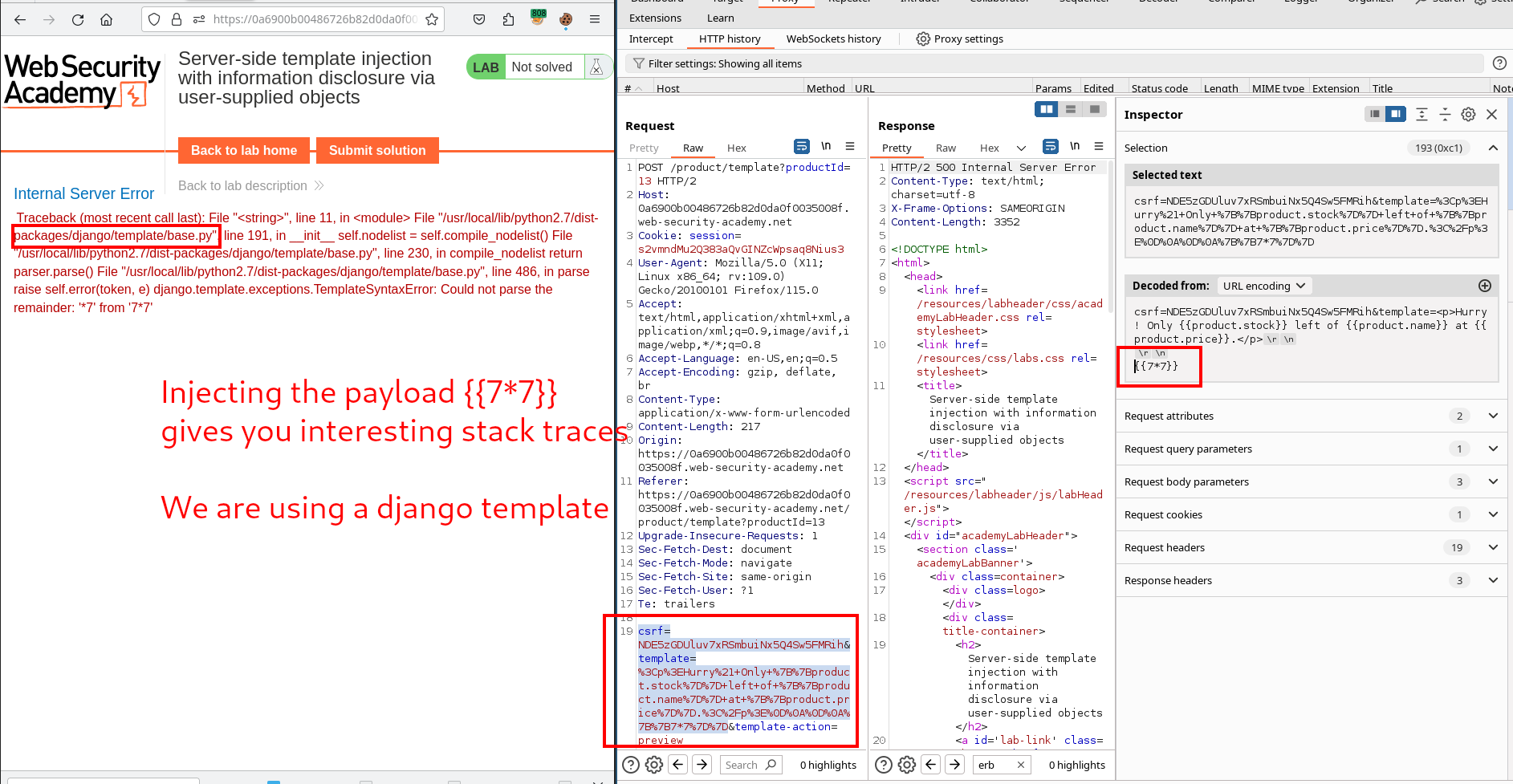This screenshot has height=784, width=1513.
Task: Go to next Response search match
Action: pyautogui.click(x=955, y=765)
